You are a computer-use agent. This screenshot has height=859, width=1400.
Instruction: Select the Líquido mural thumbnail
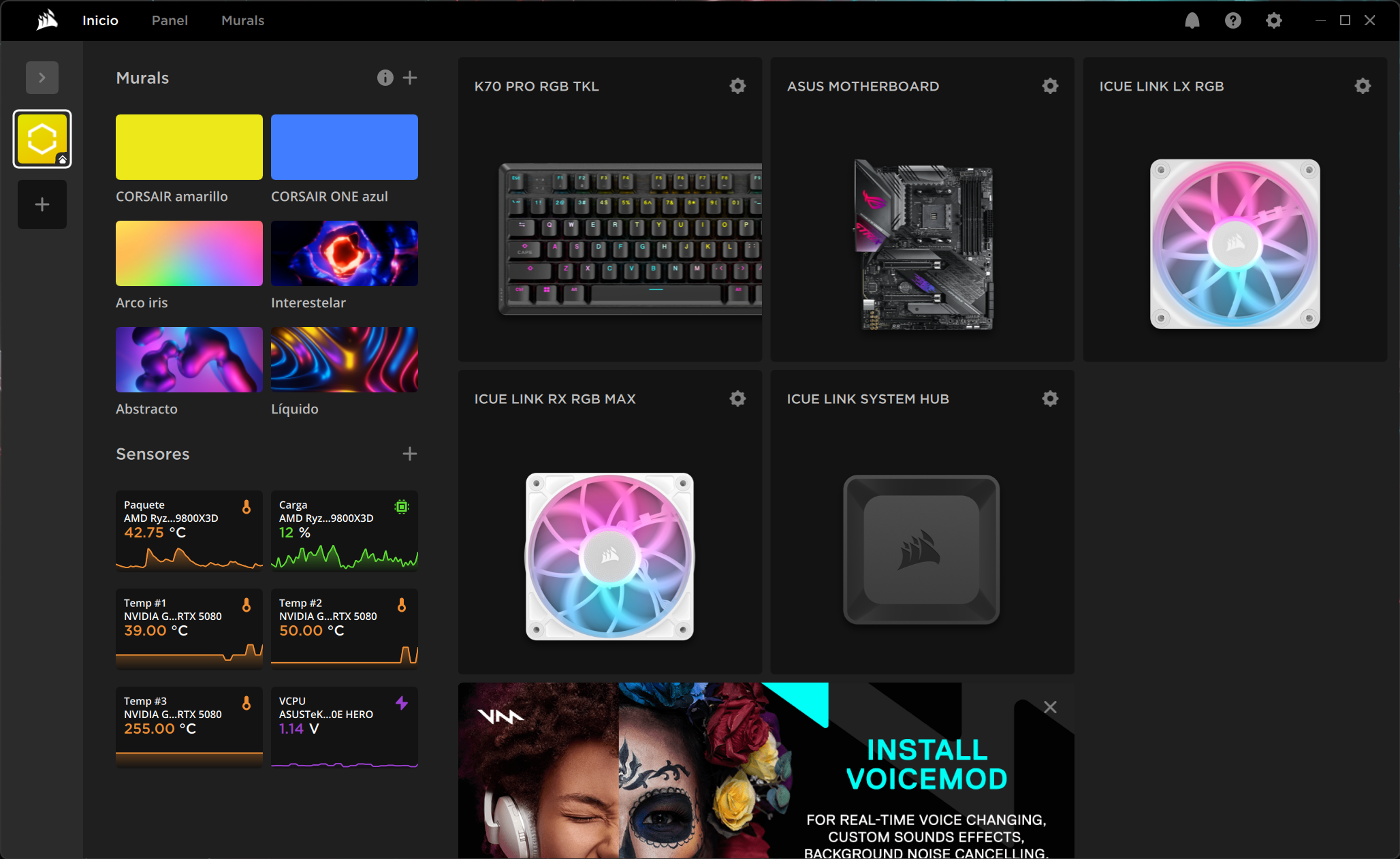click(x=345, y=360)
